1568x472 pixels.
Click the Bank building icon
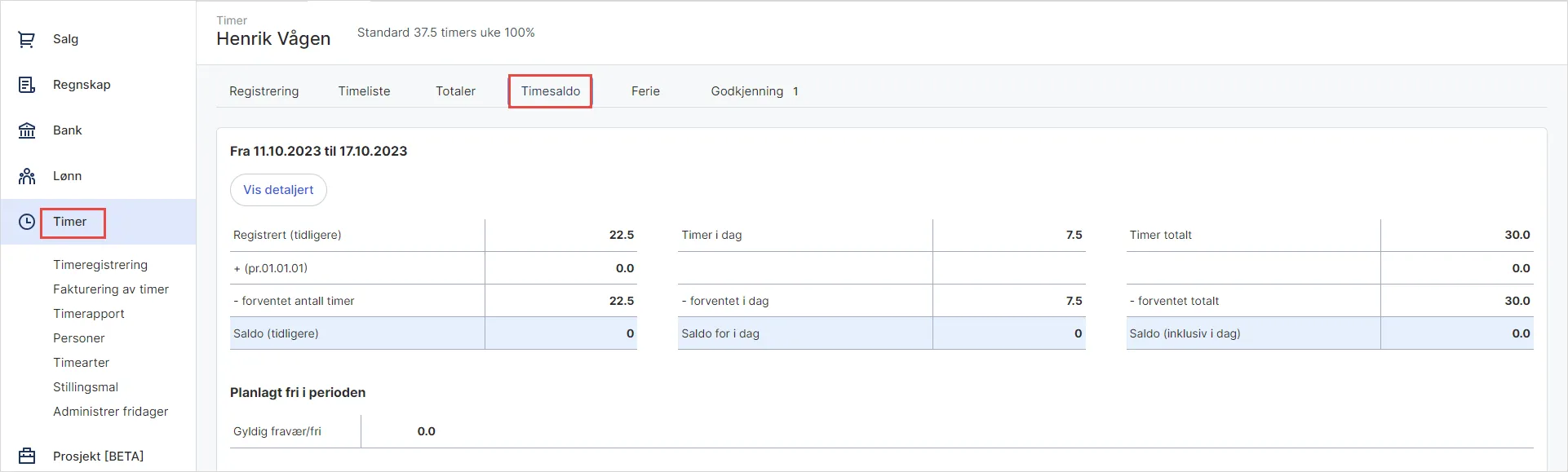coord(27,130)
